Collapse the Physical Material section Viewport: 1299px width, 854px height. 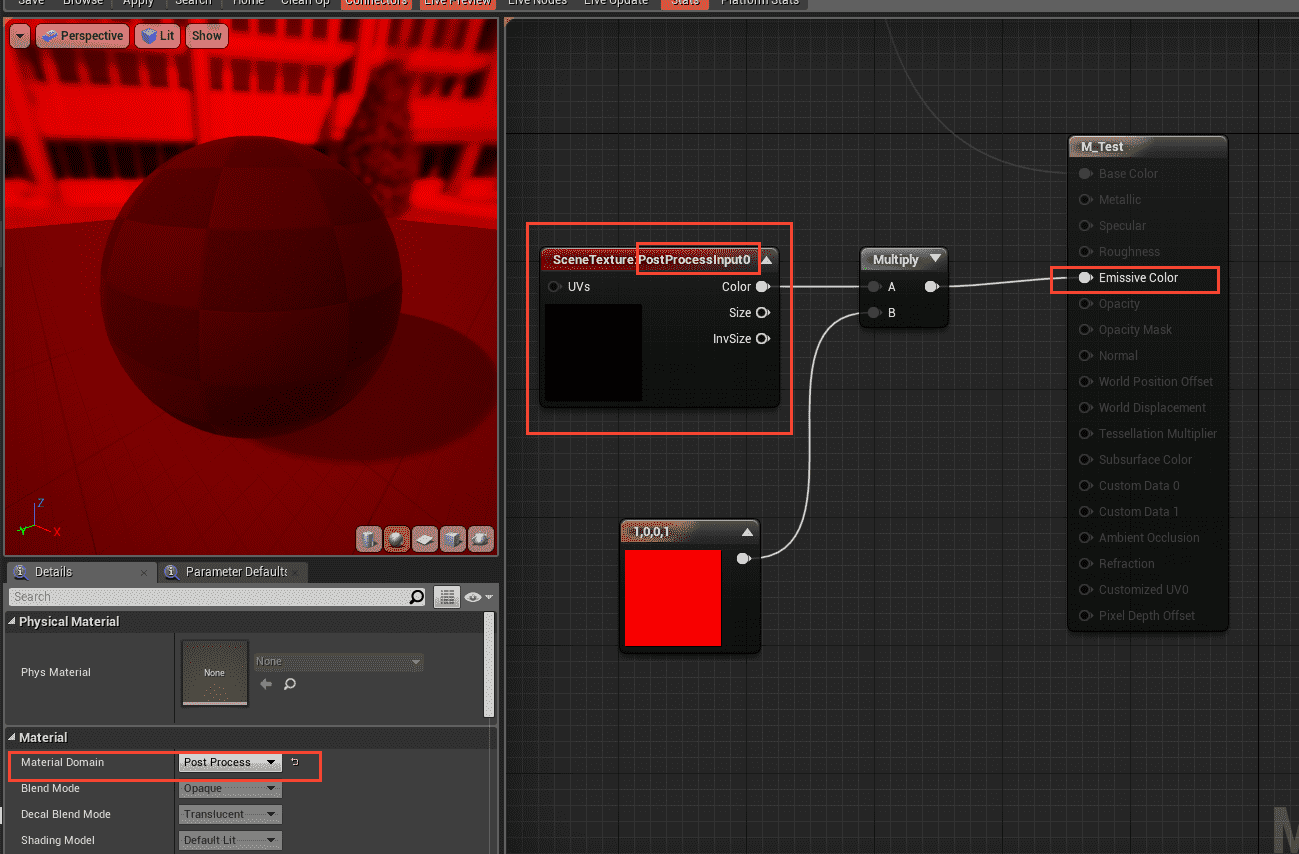click(12, 622)
